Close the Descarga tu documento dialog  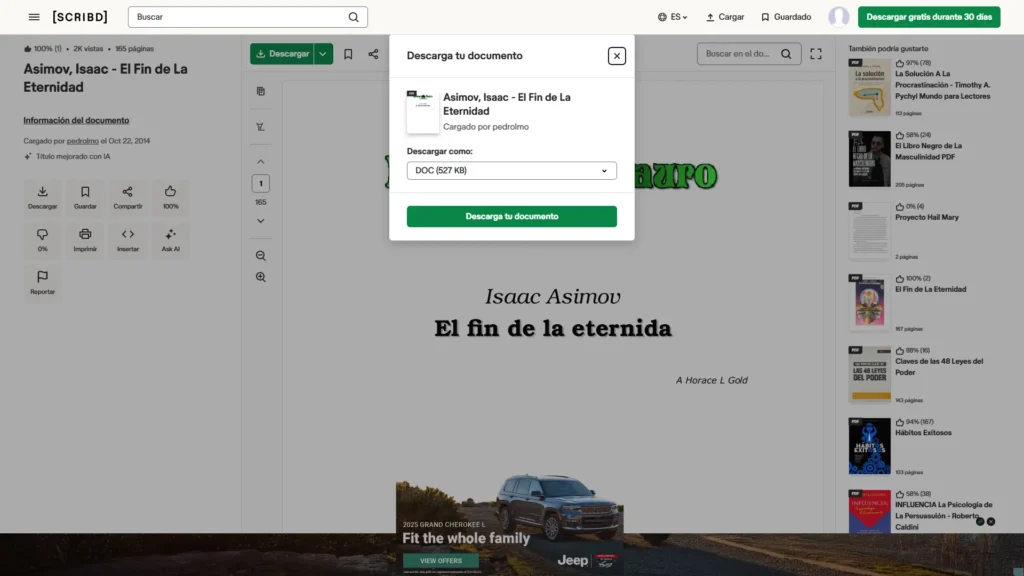click(616, 56)
